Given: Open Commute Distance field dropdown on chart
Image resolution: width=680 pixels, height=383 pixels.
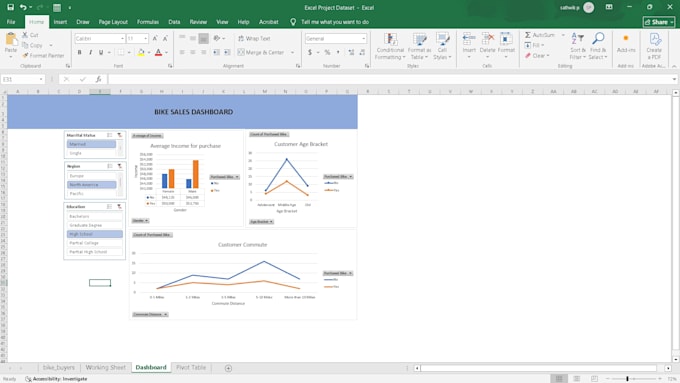Looking at the screenshot, I should point(150,314).
